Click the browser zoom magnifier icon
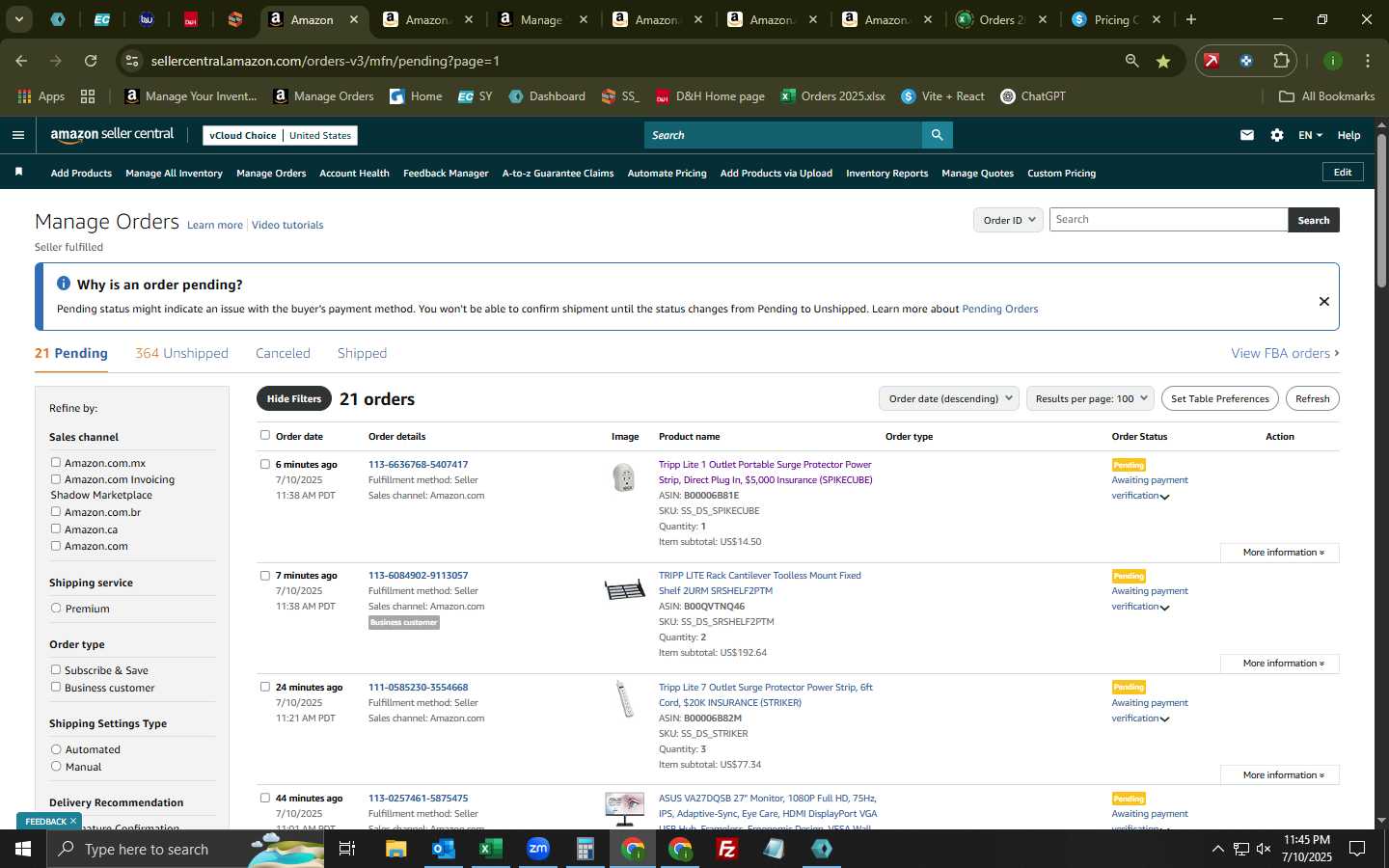The image size is (1389, 868). pos(1131,61)
